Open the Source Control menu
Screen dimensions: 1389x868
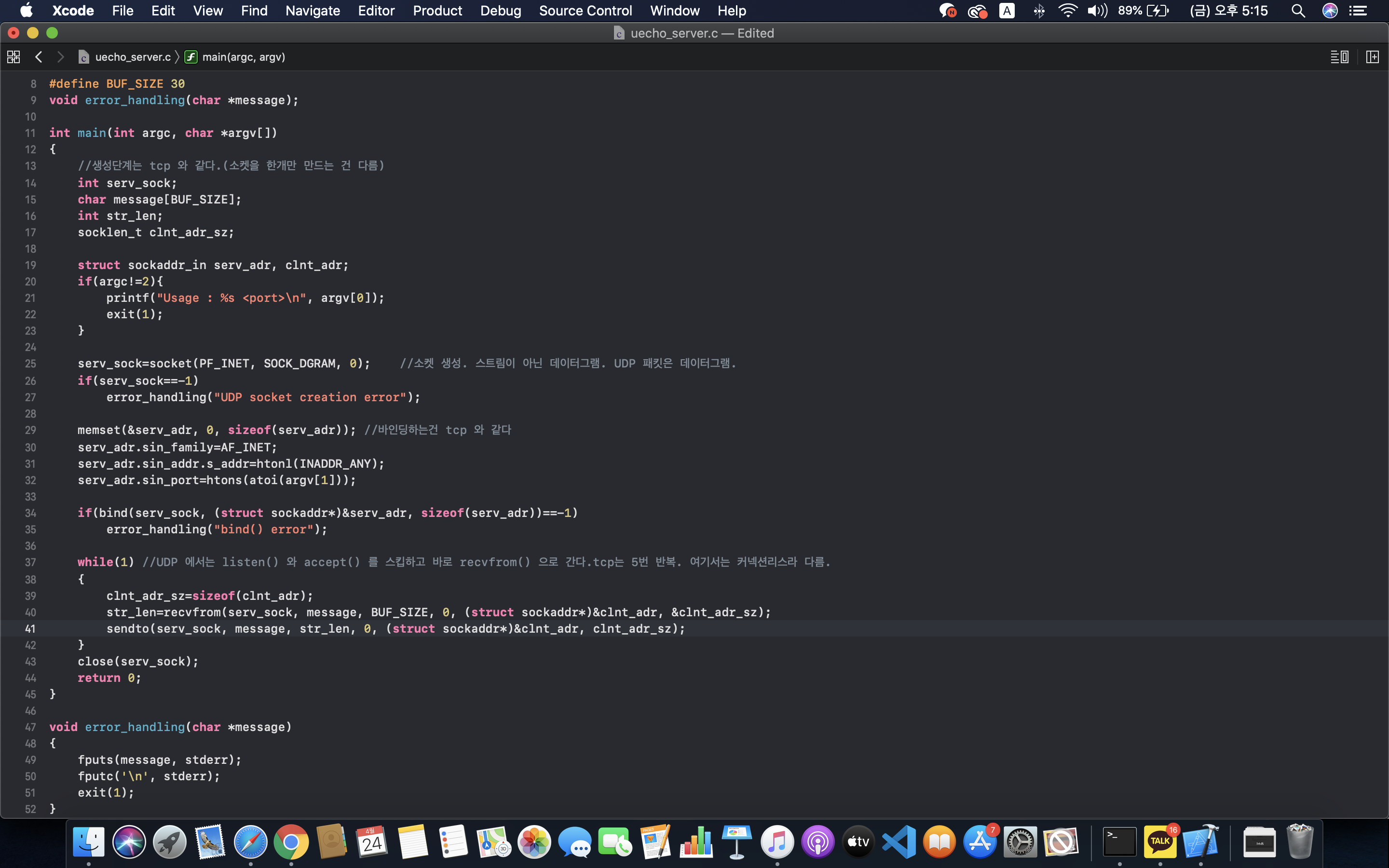click(x=585, y=11)
